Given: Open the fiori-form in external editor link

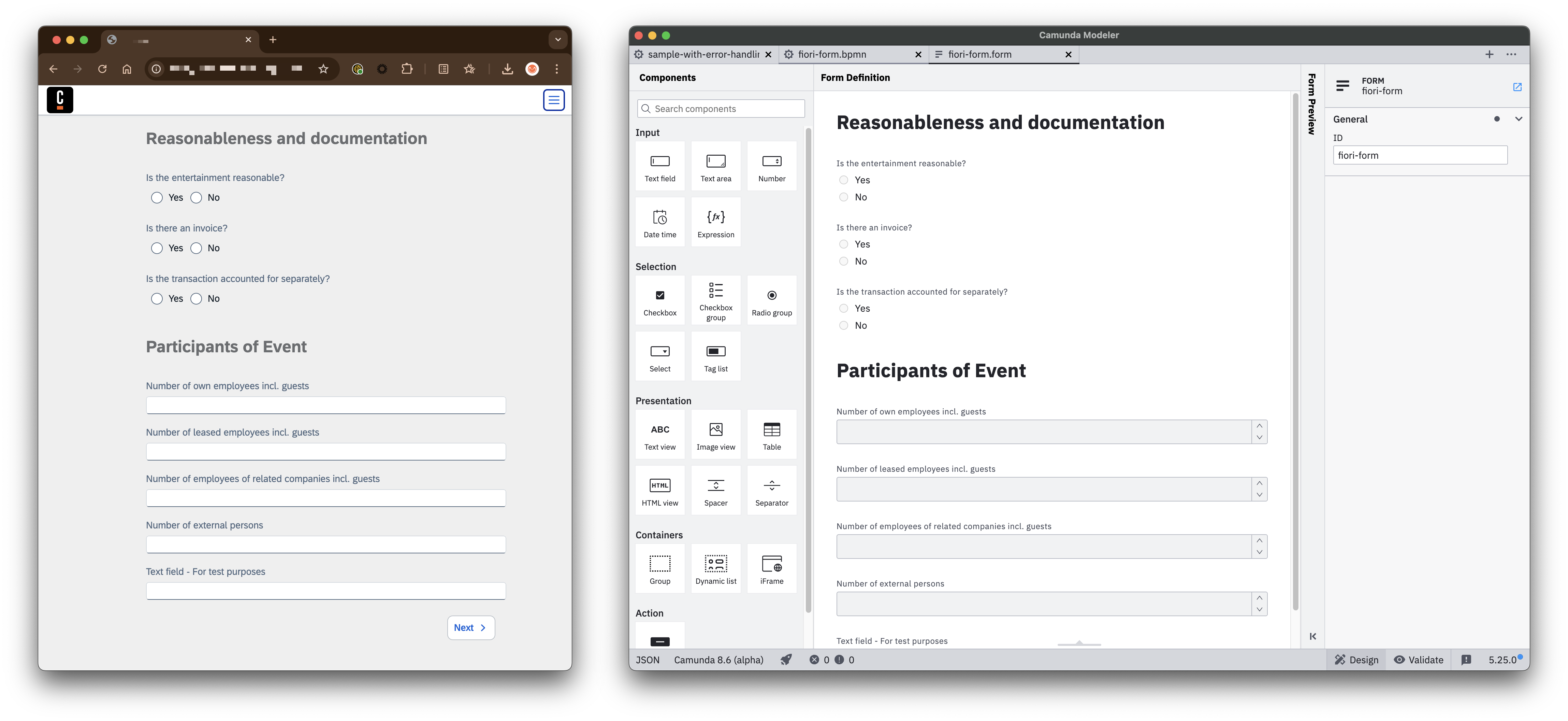Looking at the screenshot, I should [1517, 86].
